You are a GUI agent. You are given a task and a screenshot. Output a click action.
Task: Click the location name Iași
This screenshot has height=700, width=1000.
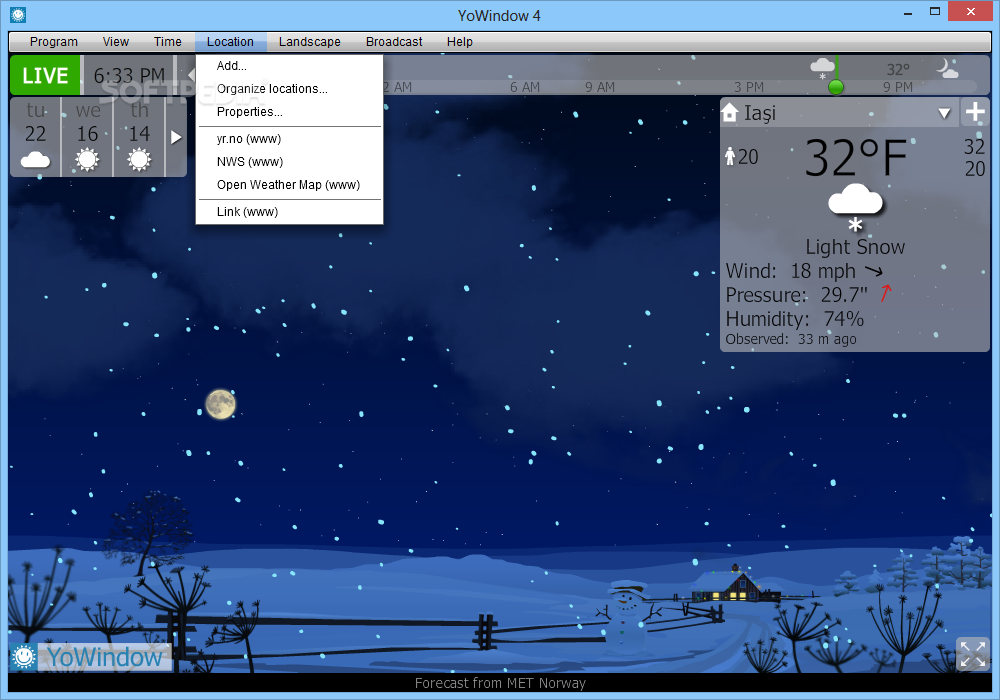[760, 113]
